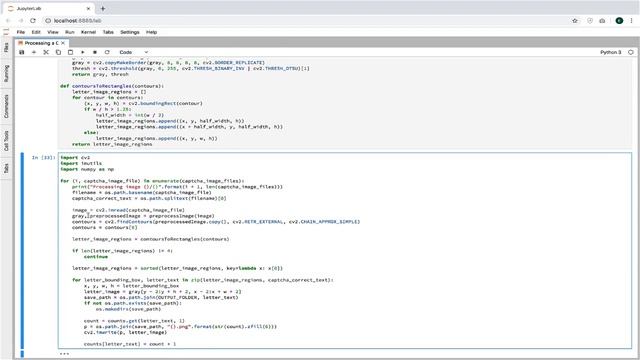Click the 'return gray, thresh' line
The height and width of the screenshot is (360, 640).
[x=100, y=74]
